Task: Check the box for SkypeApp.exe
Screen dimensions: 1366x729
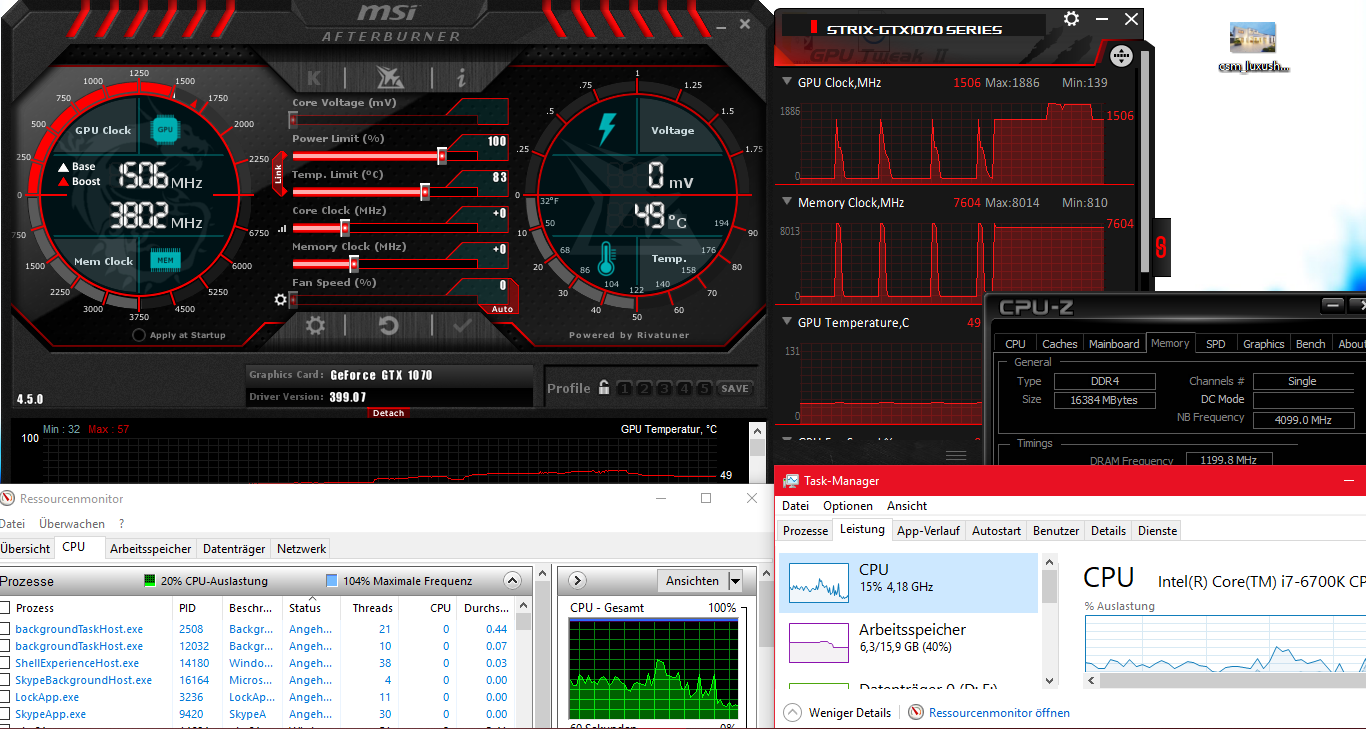Action: pyautogui.click(x=5, y=714)
